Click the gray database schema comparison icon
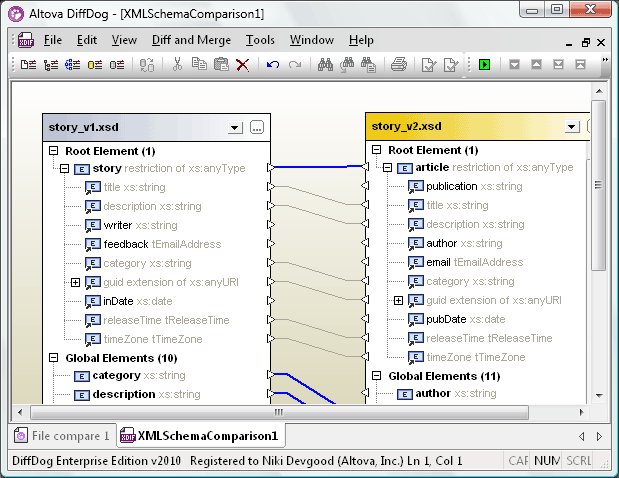 (117, 64)
